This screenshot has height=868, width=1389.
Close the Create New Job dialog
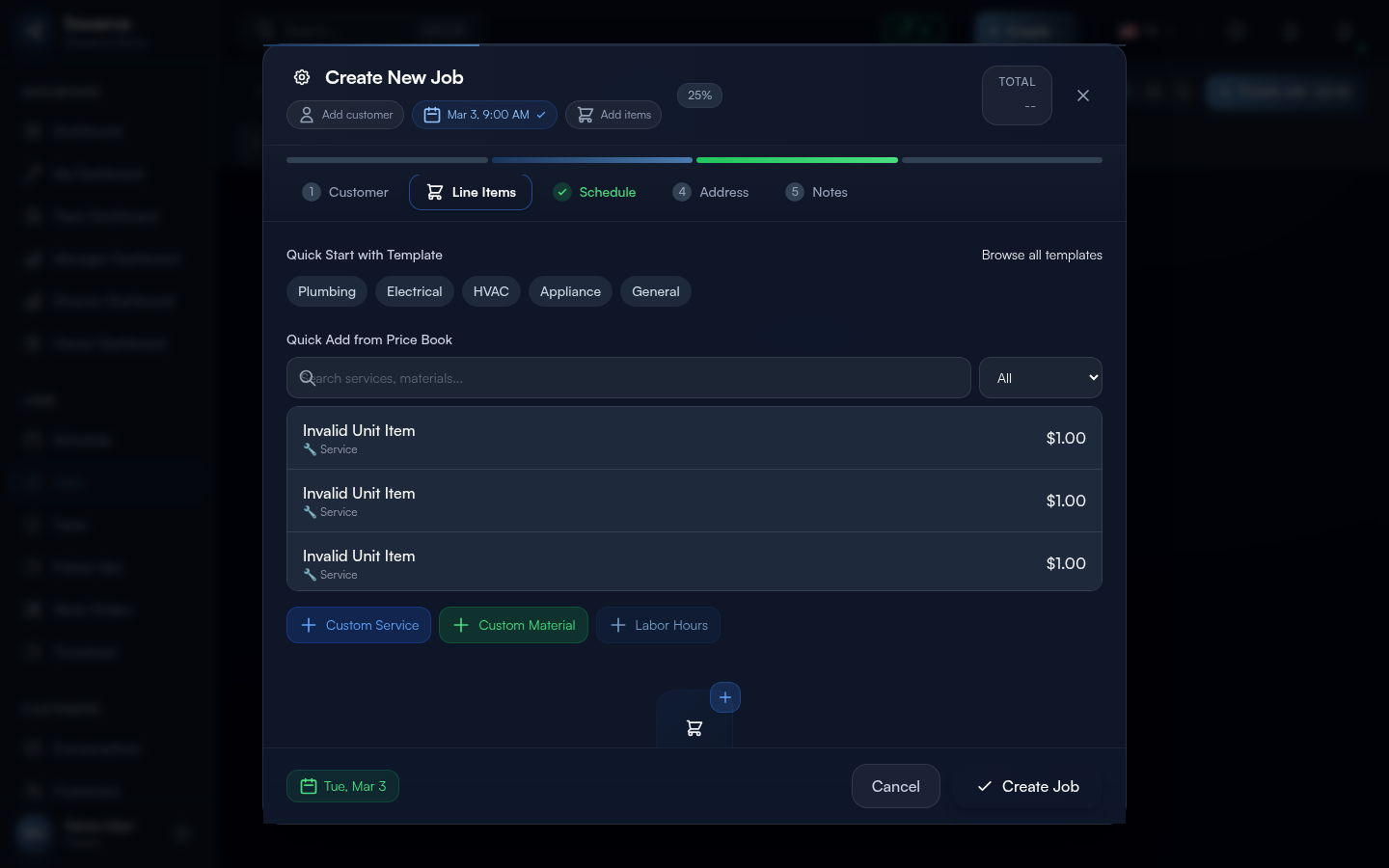pyautogui.click(x=1083, y=95)
